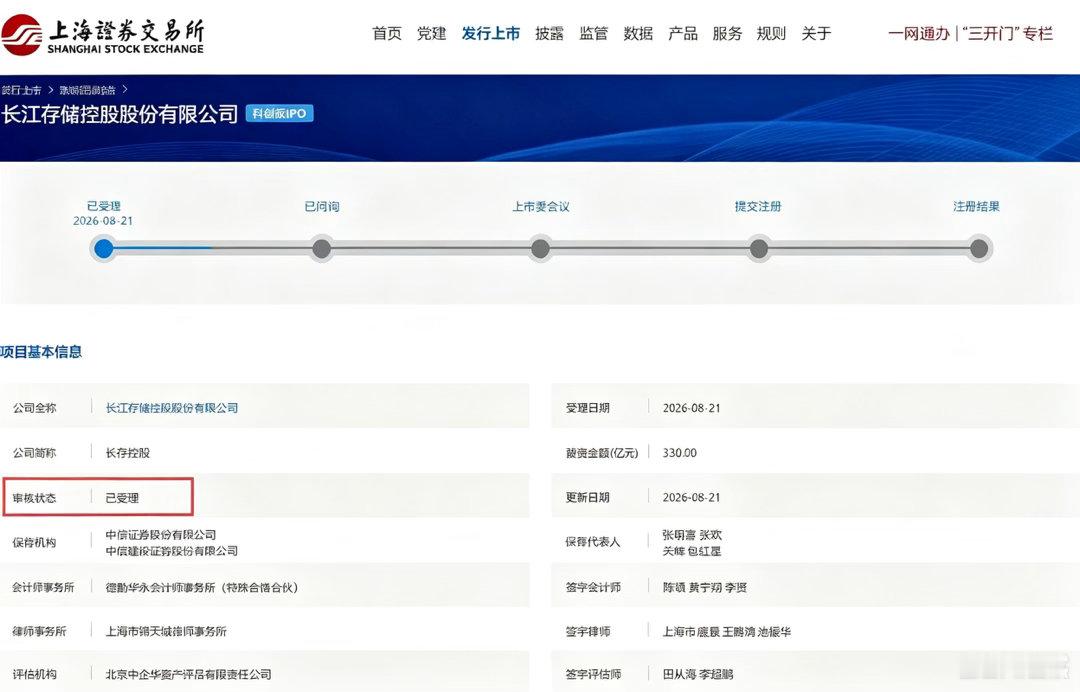Click the 已受理 review status value
This screenshot has height=692, width=1080.
point(122,497)
